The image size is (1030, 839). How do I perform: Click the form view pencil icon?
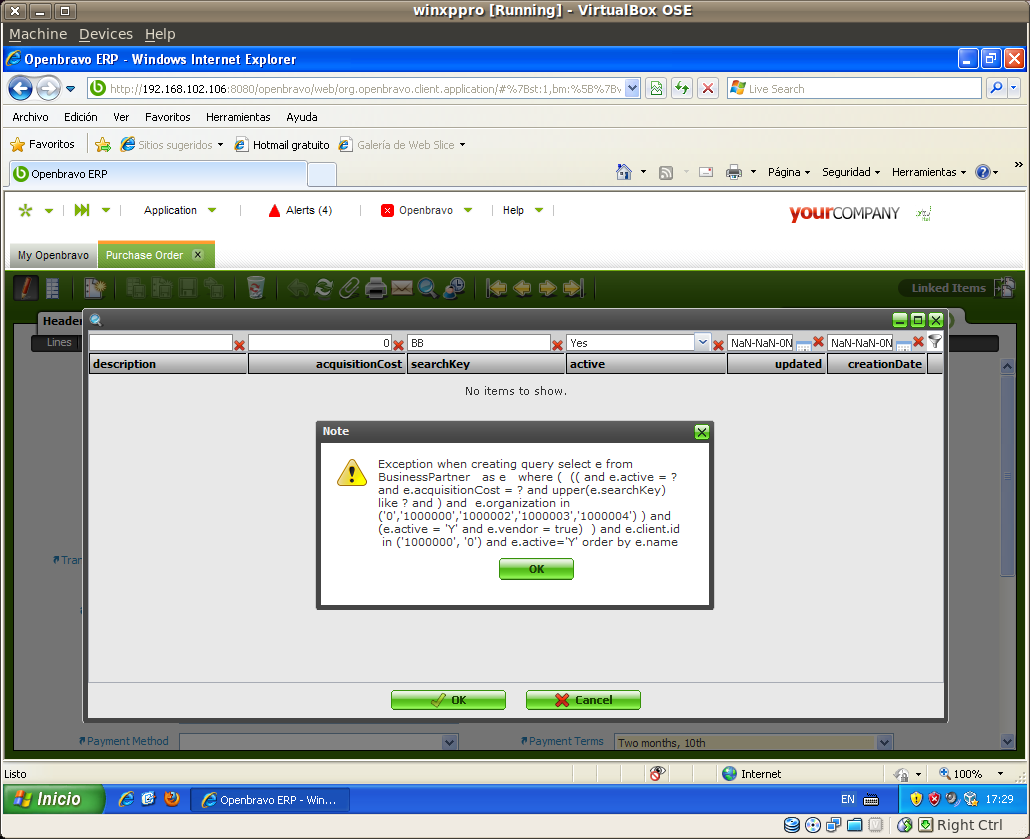coord(26,288)
